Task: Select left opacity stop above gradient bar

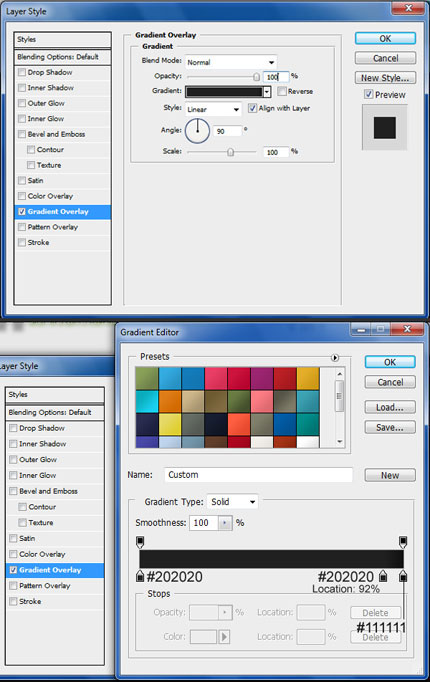Action: (140, 542)
